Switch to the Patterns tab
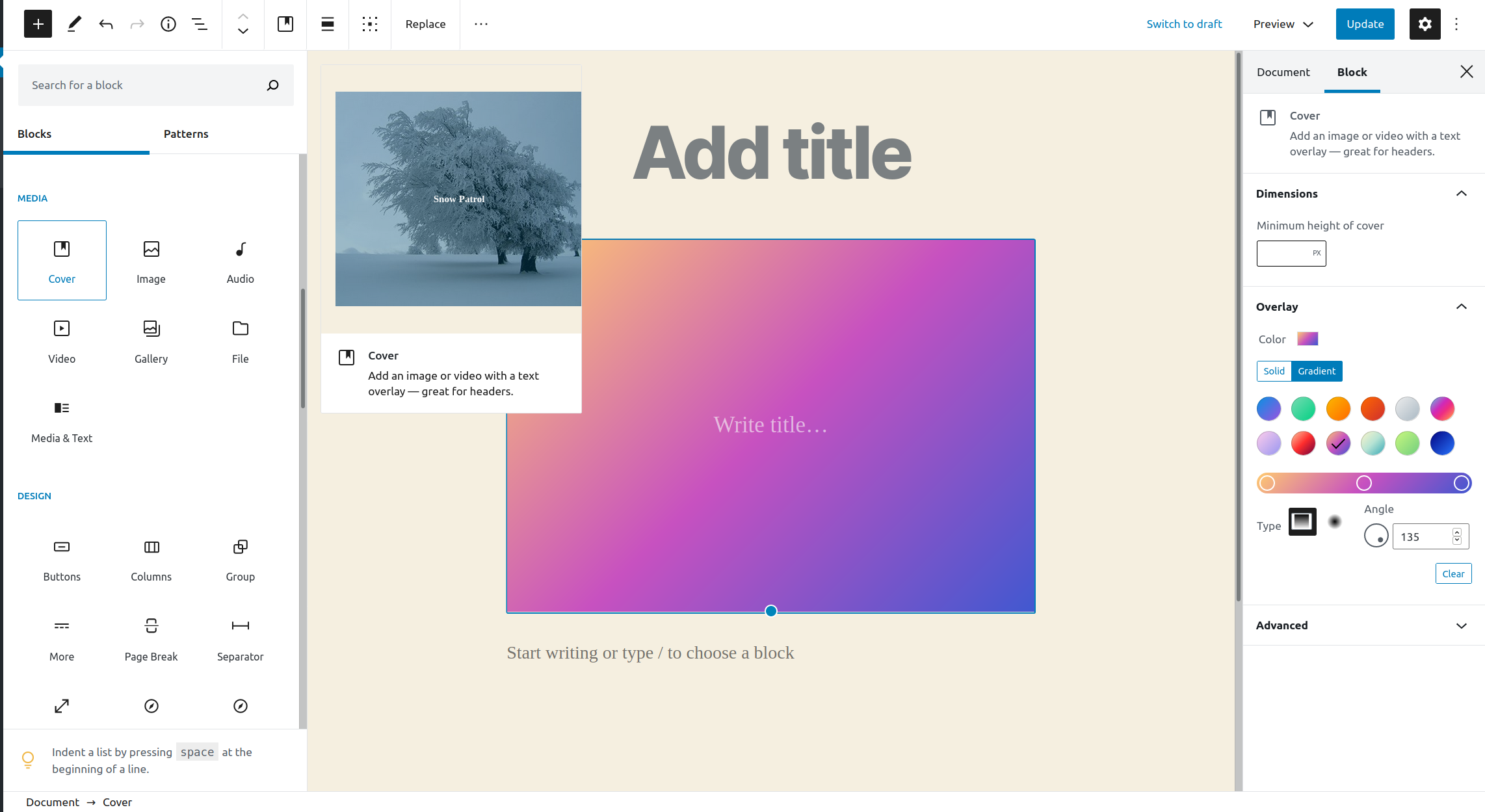Viewport: 1485px width, 812px height. [x=186, y=134]
